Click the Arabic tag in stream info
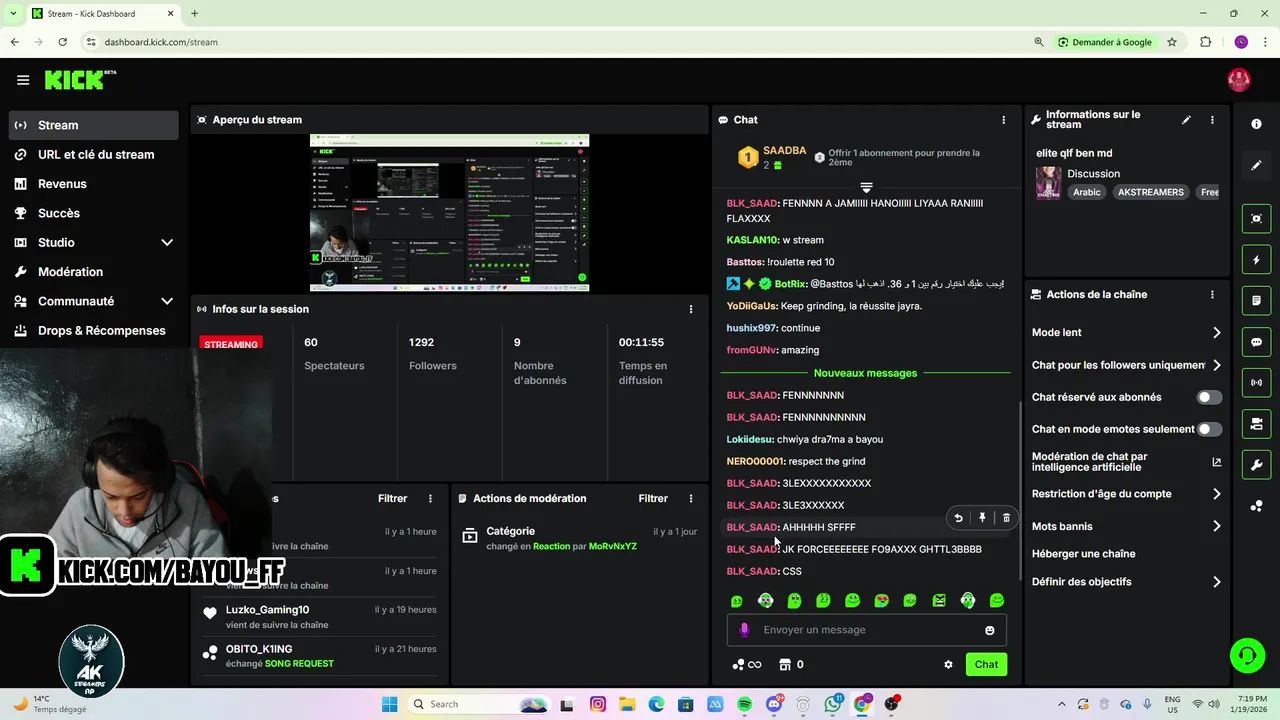Image resolution: width=1280 pixels, height=720 pixels. point(1087,192)
